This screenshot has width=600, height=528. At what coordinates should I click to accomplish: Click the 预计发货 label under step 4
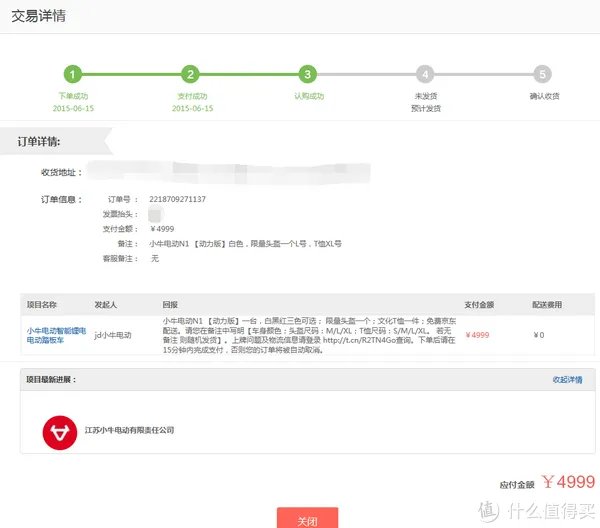pyautogui.click(x=426, y=108)
